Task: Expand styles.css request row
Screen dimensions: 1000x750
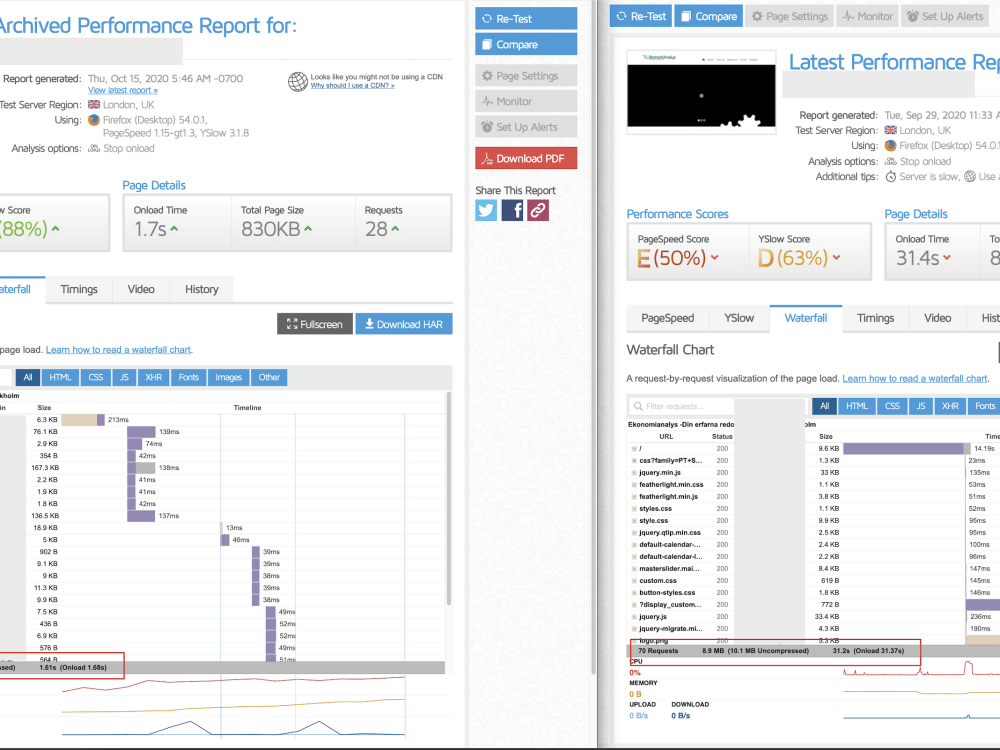Action: click(634, 509)
